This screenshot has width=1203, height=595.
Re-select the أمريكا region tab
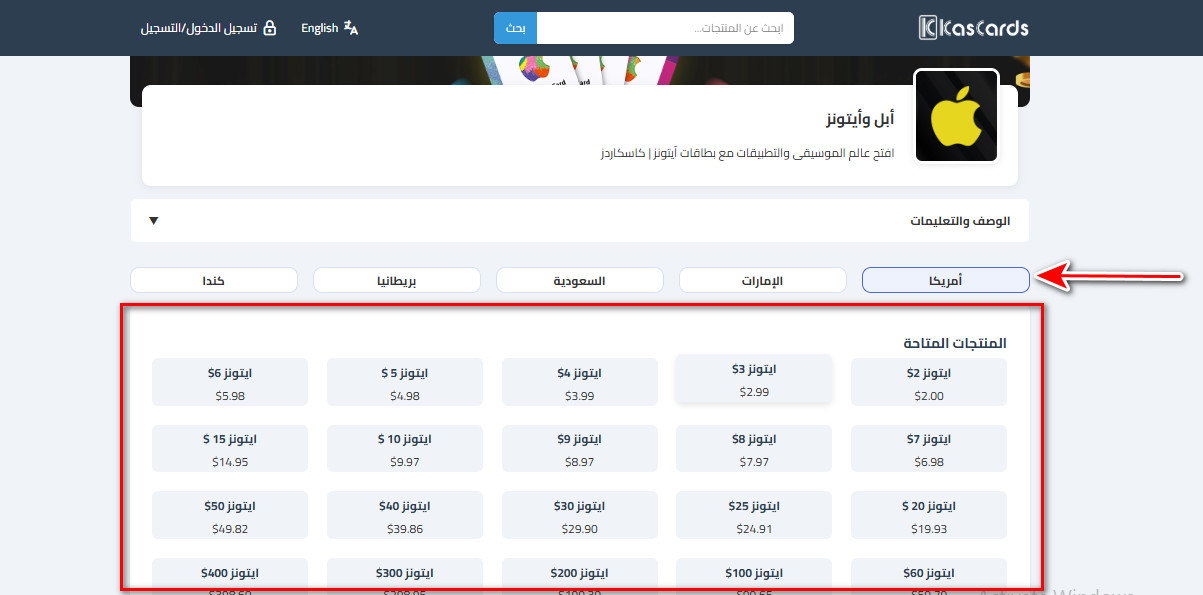(x=945, y=280)
